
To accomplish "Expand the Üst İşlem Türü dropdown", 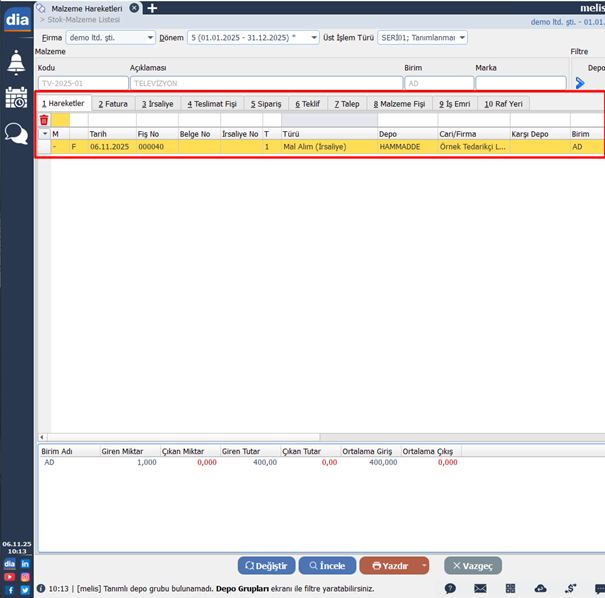I will [462, 38].
